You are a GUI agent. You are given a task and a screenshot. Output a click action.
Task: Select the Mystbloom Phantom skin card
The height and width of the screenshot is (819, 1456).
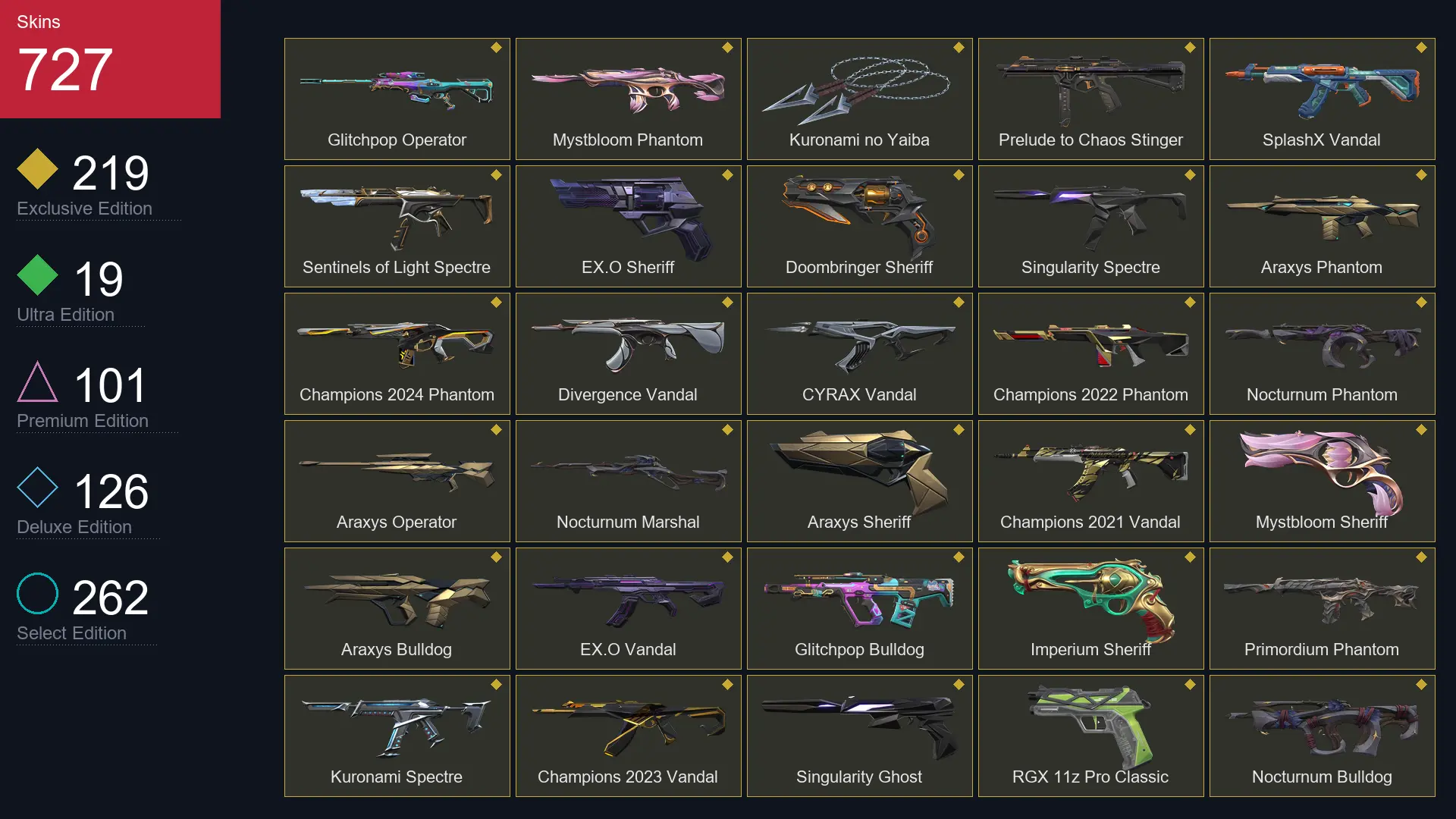pyautogui.click(x=628, y=99)
